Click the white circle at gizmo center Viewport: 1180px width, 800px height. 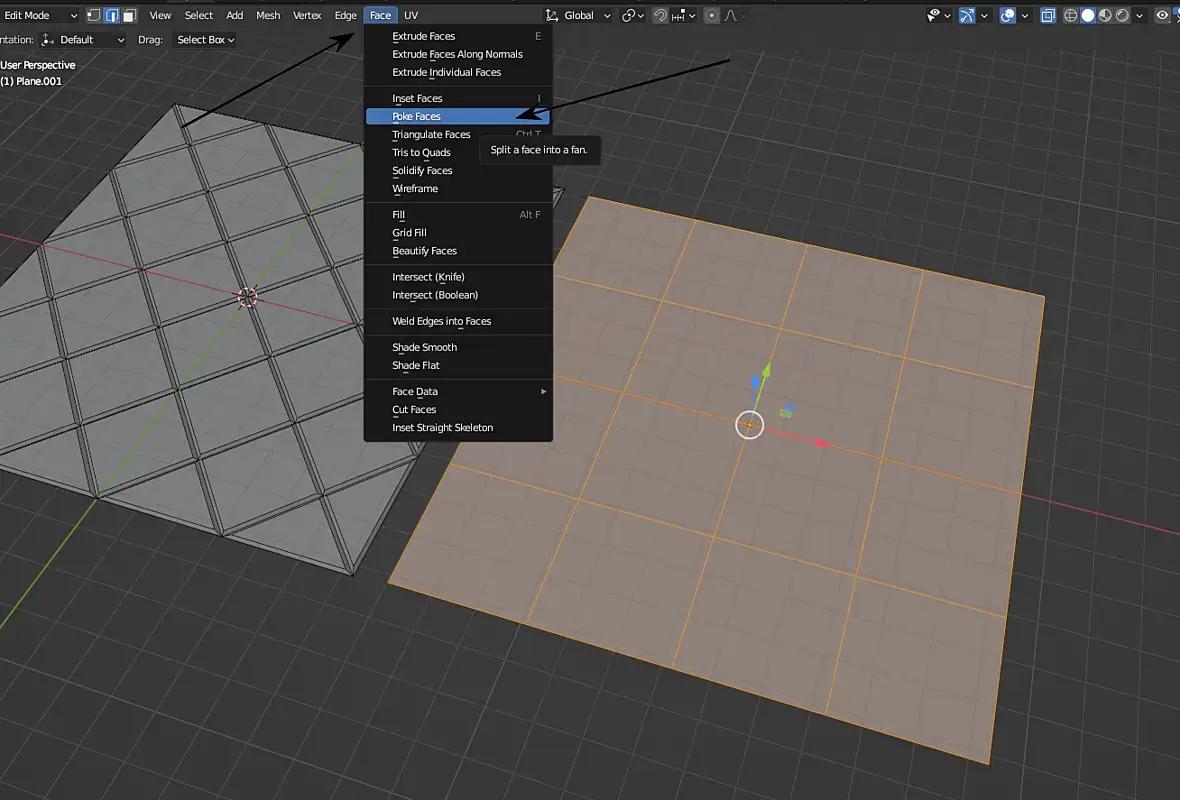point(750,425)
